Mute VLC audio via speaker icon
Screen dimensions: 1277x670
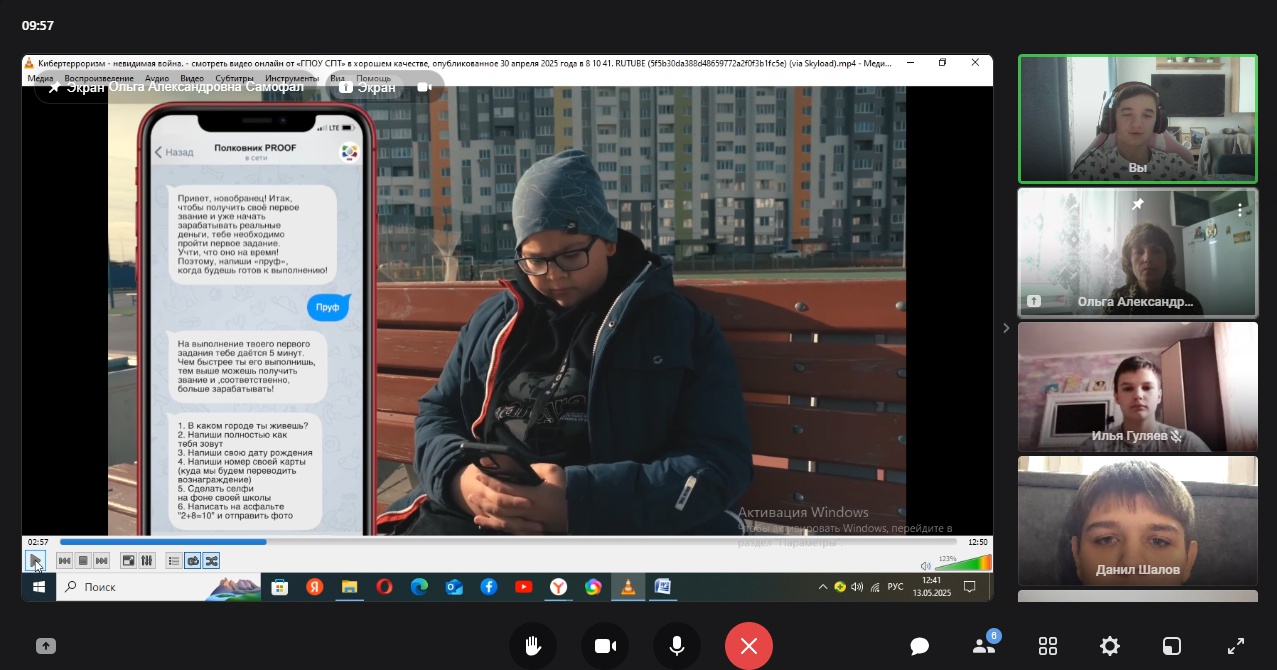[x=926, y=565]
